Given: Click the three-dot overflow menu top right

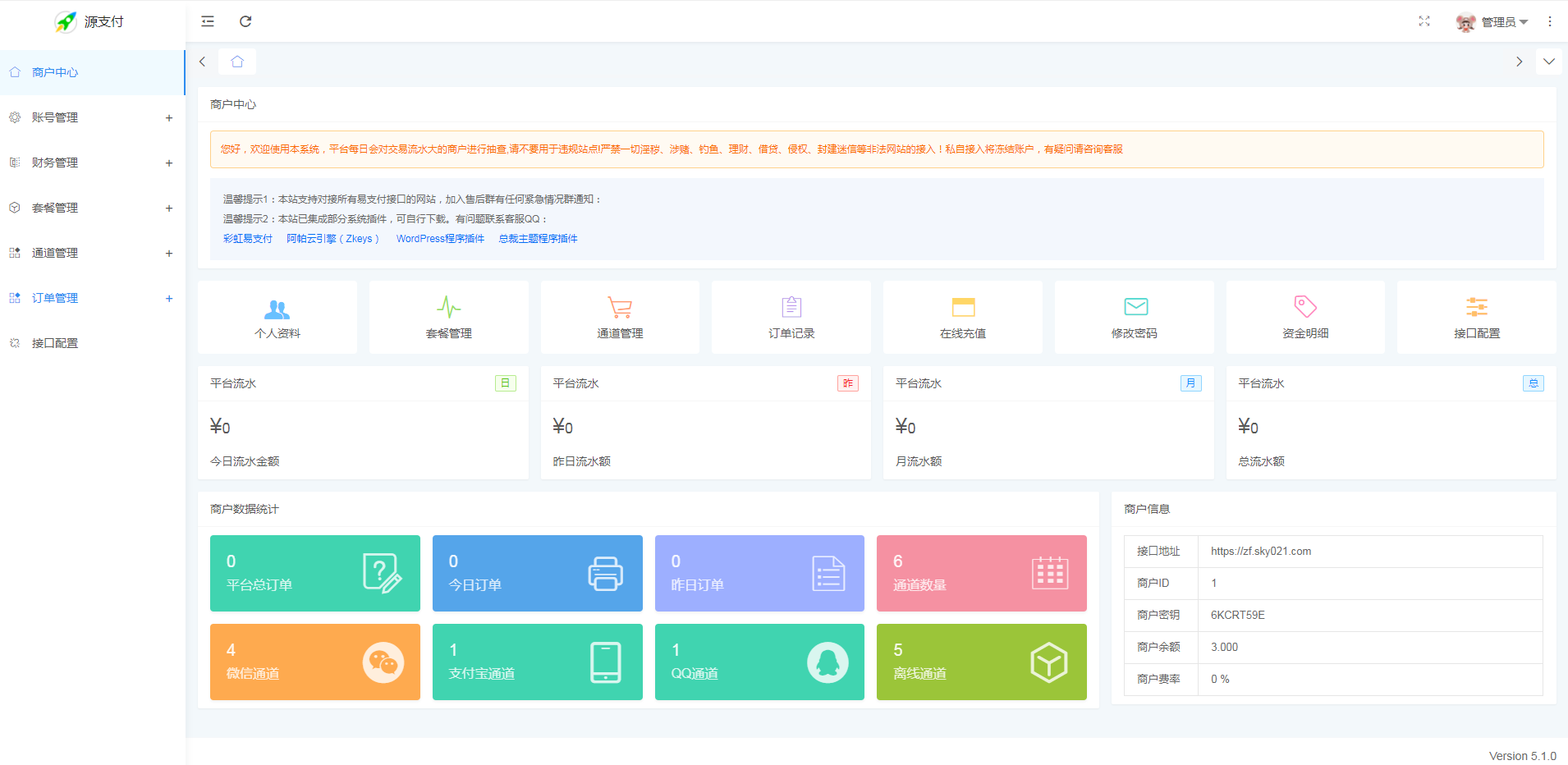Looking at the screenshot, I should (1550, 21).
